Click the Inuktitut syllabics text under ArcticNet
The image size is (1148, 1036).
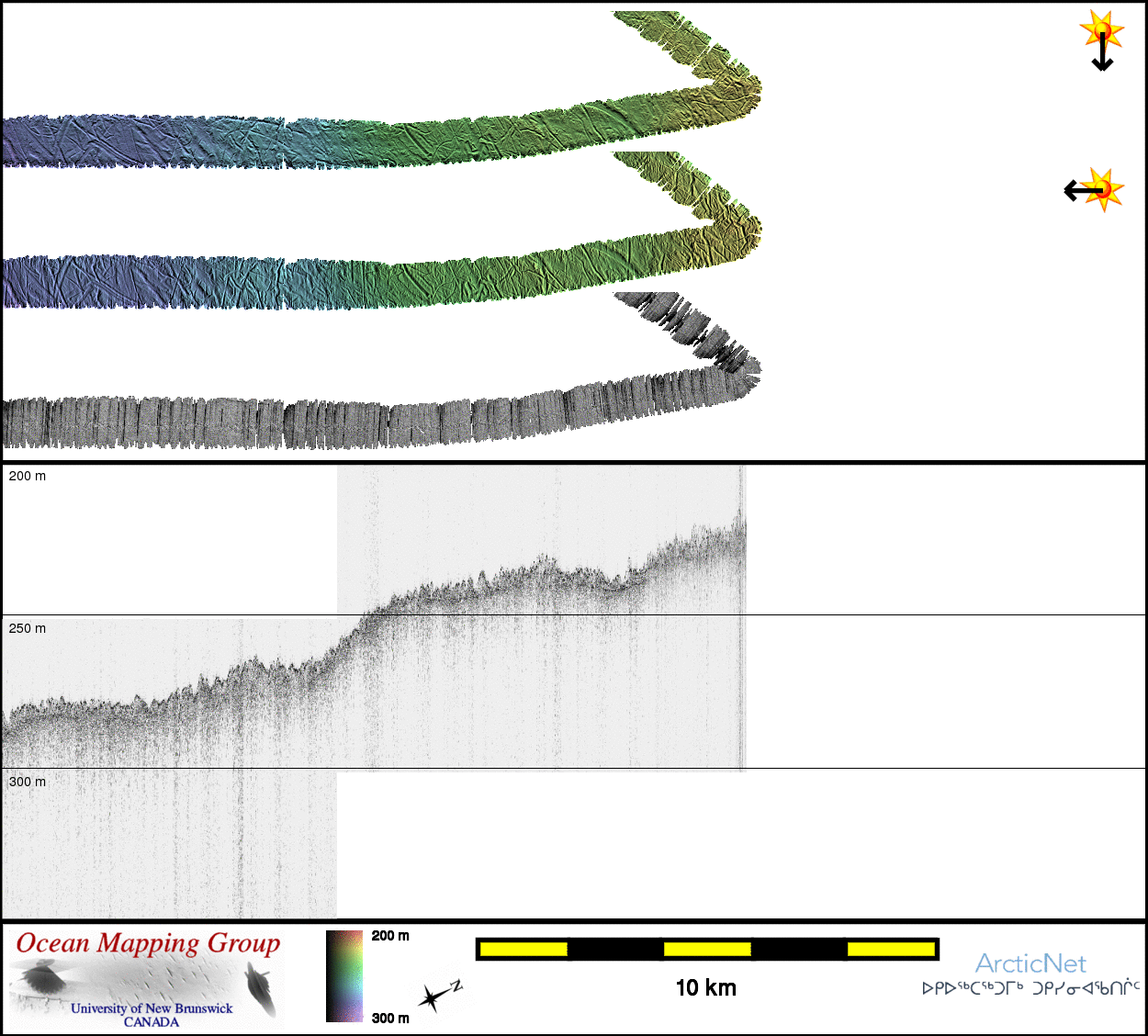click(x=1030, y=989)
